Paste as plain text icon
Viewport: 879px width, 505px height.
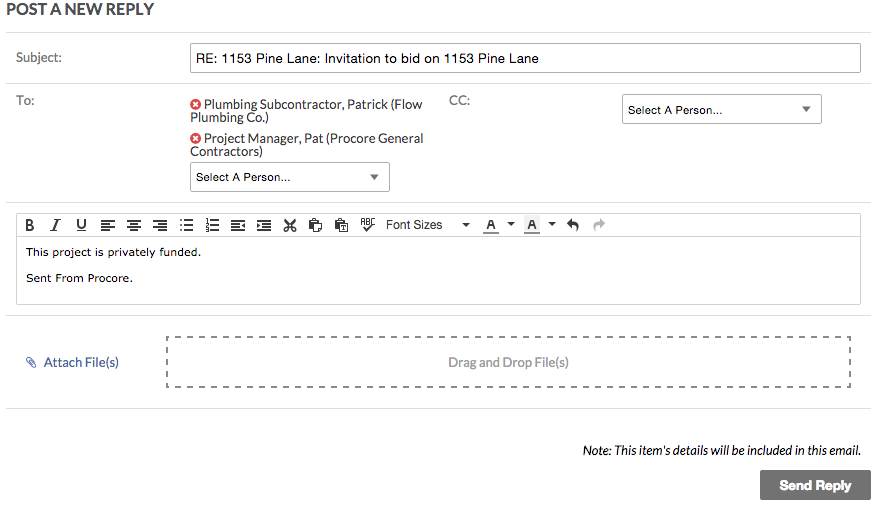click(x=341, y=225)
